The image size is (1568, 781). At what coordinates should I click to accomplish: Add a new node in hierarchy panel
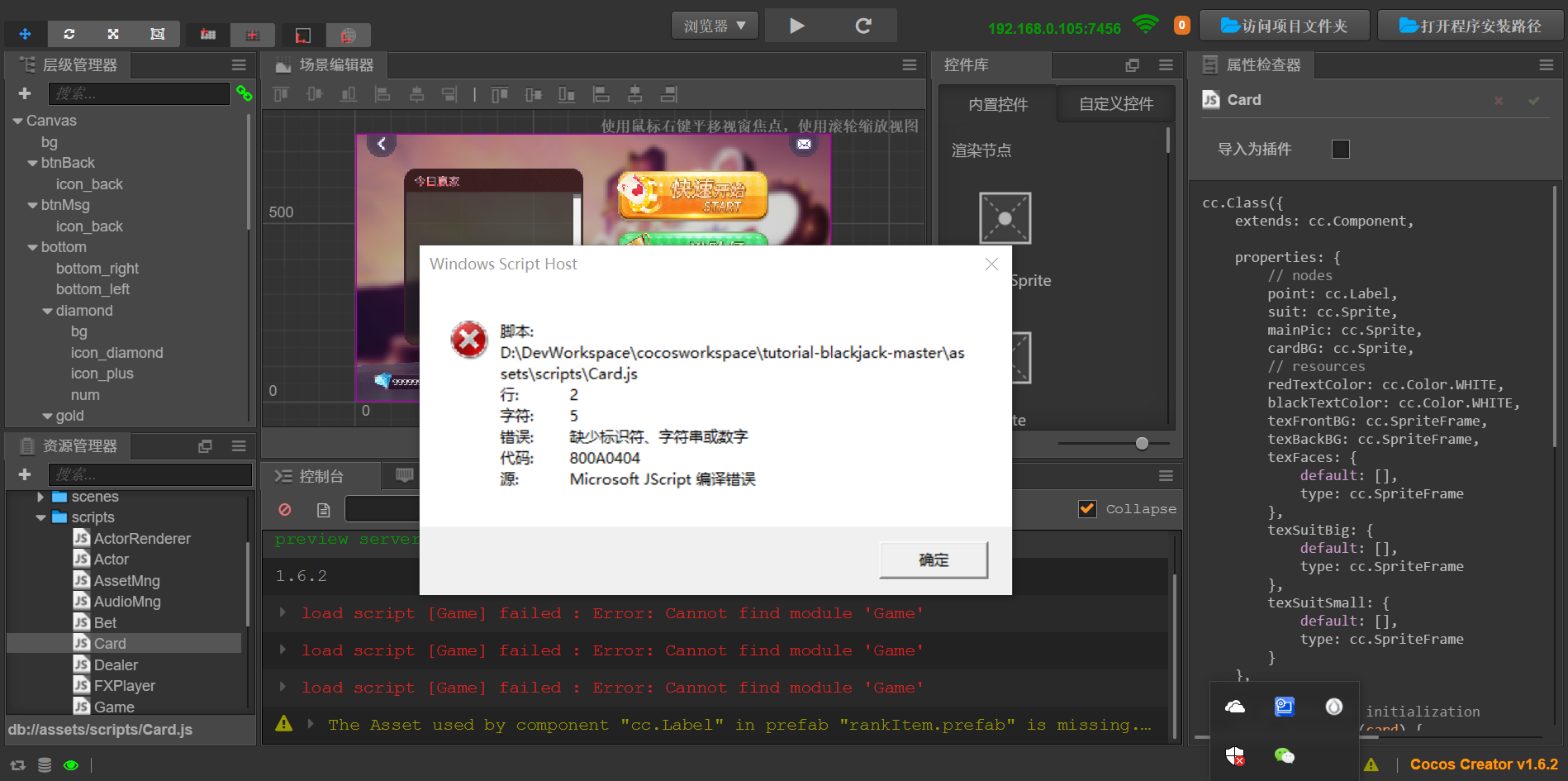[x=25, y=93]
